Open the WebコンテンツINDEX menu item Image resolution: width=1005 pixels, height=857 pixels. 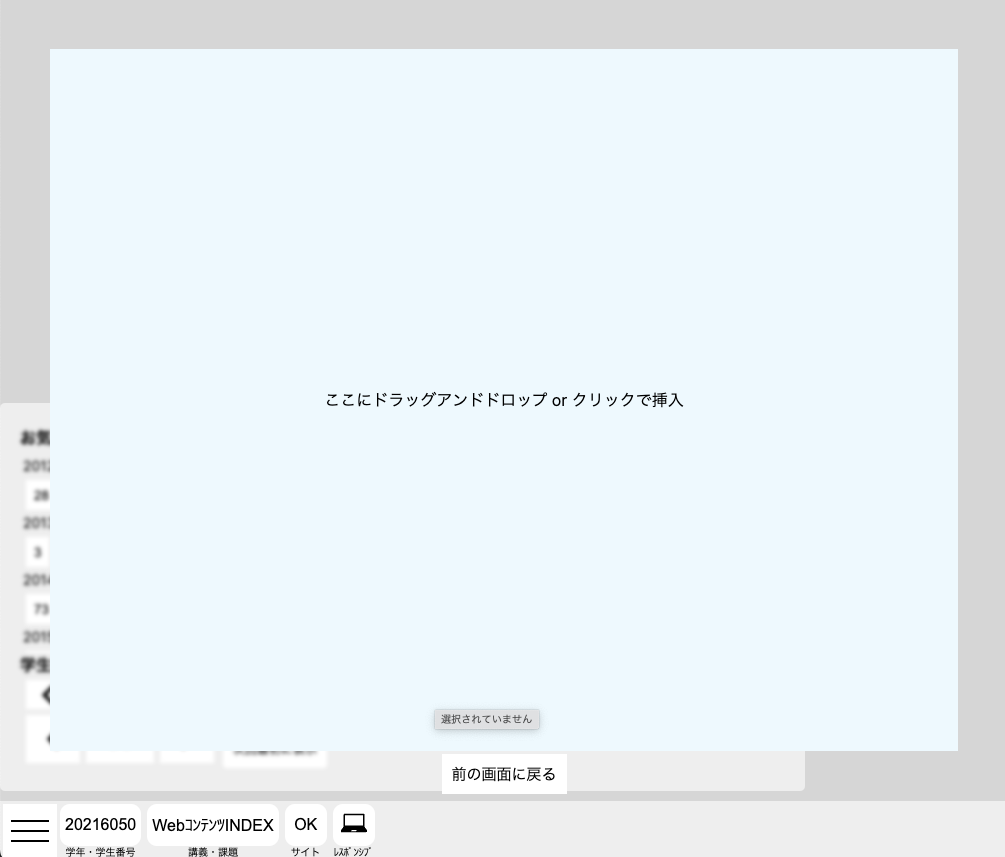pyautogui.click(x=213, y=825)
